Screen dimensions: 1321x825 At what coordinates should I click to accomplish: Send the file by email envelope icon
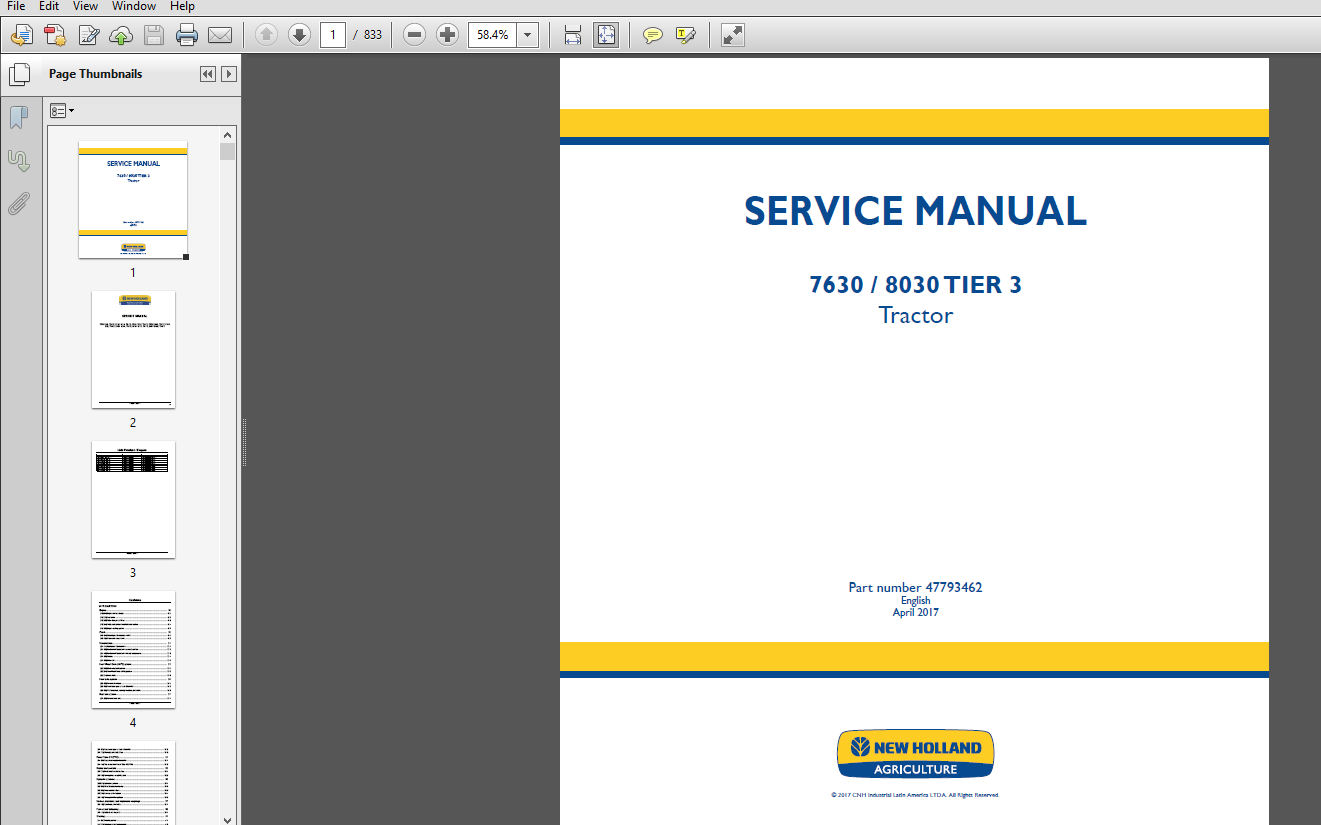(x=220, y=36)
